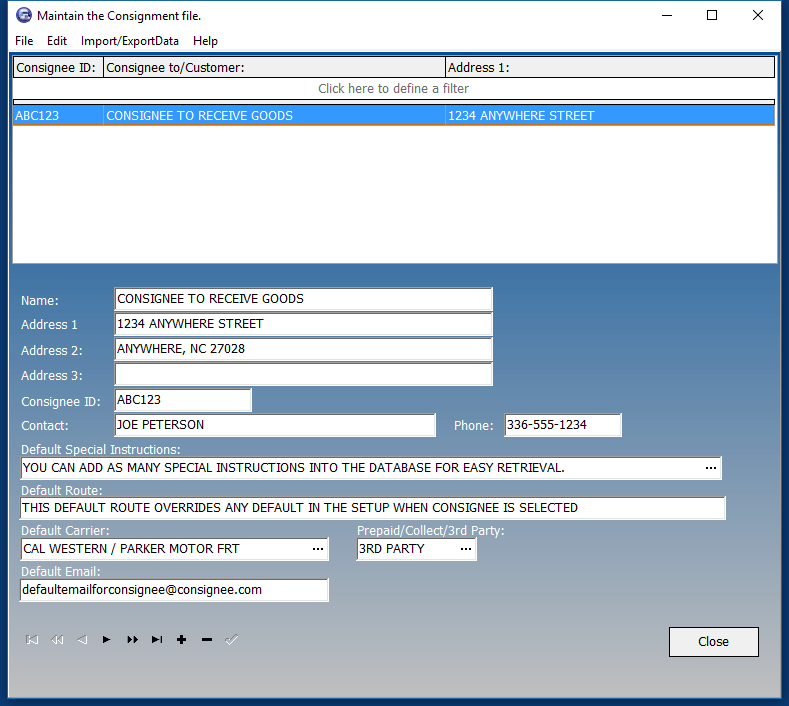Select grid cell 1234 ANYWHERE STREET
789x706 pixels.
610,116
